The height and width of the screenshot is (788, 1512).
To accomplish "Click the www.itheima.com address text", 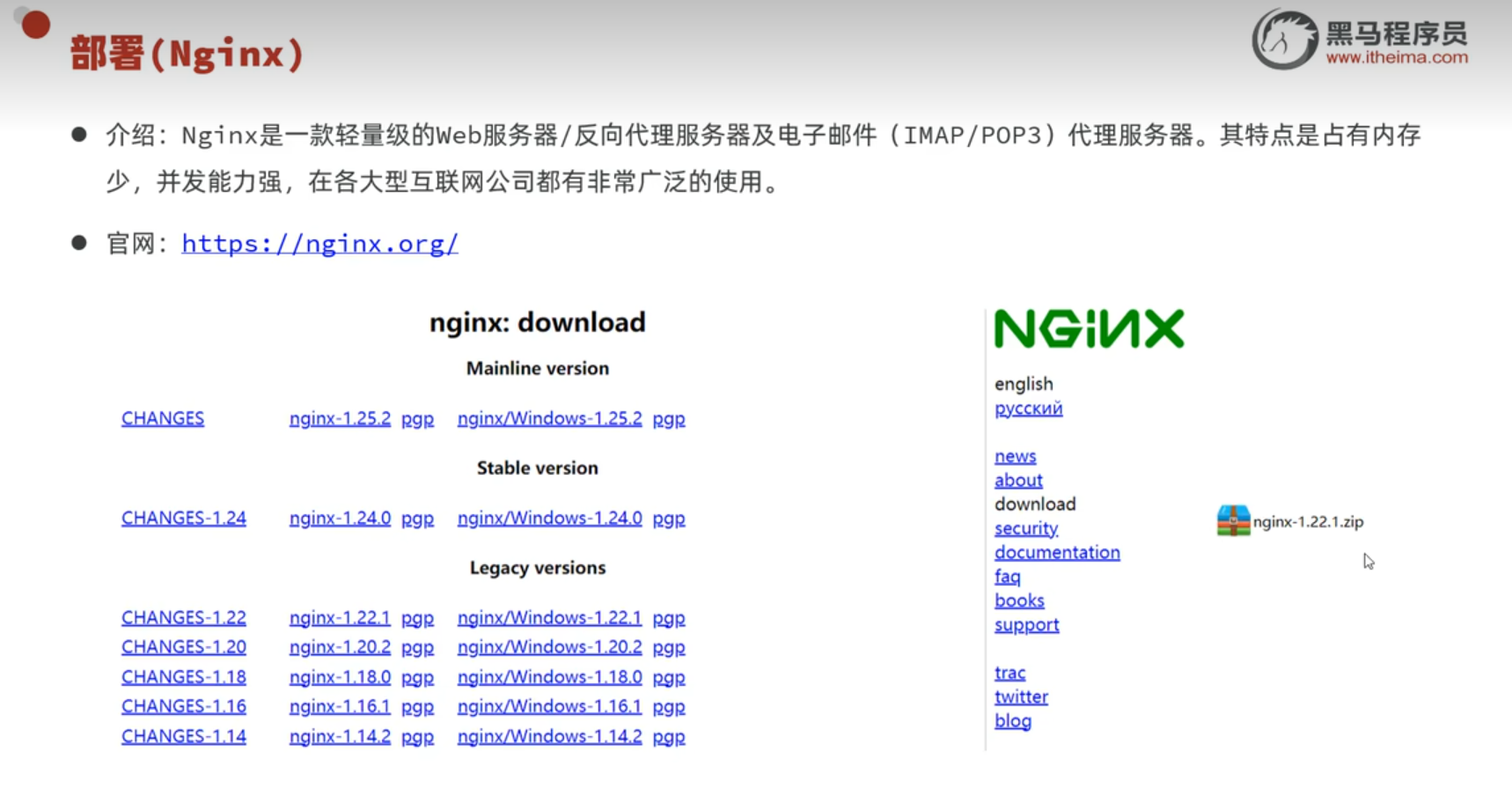I will click(x=1397, y=57).
